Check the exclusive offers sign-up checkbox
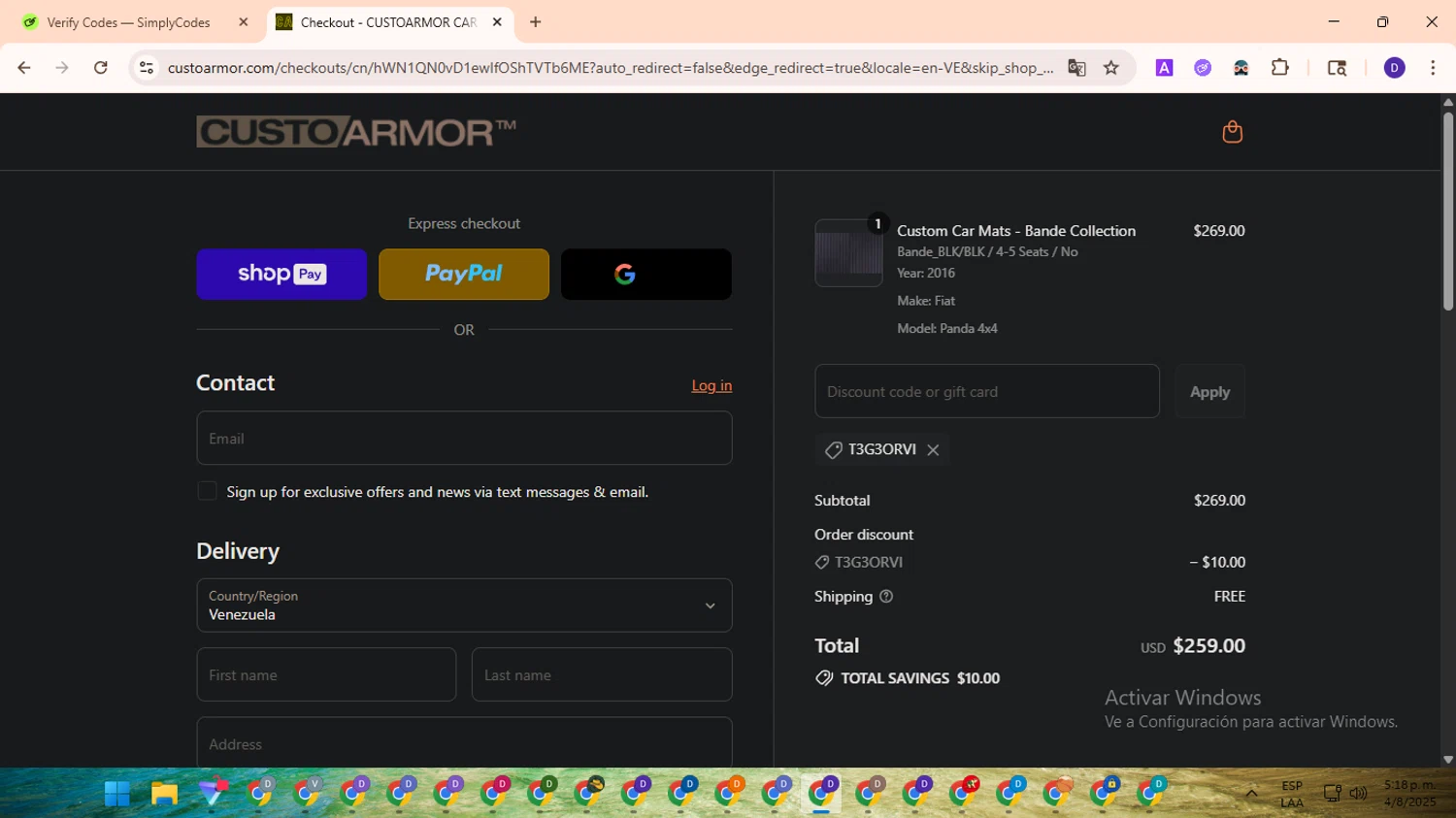Viewport: 1456px width, 818px height. click(x=207, y=491)
